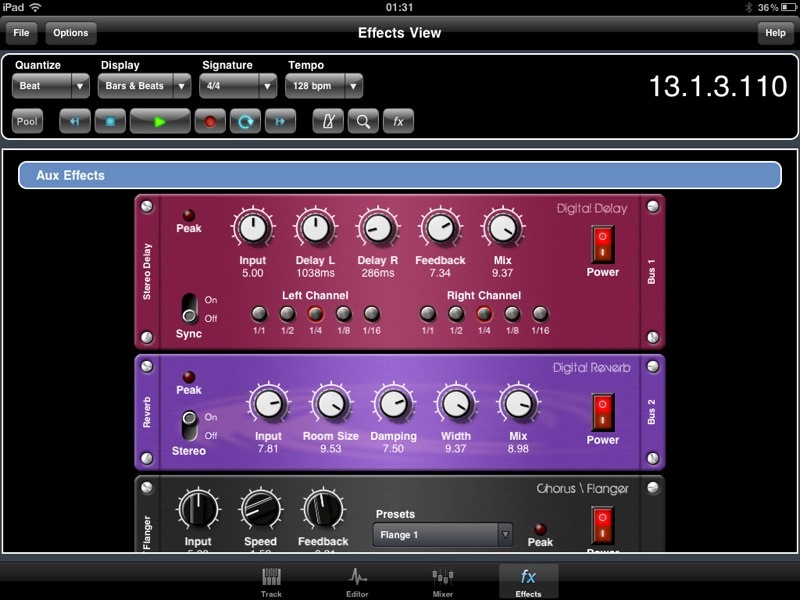
Task: Open the File menu
Action: tap(21, 33)
